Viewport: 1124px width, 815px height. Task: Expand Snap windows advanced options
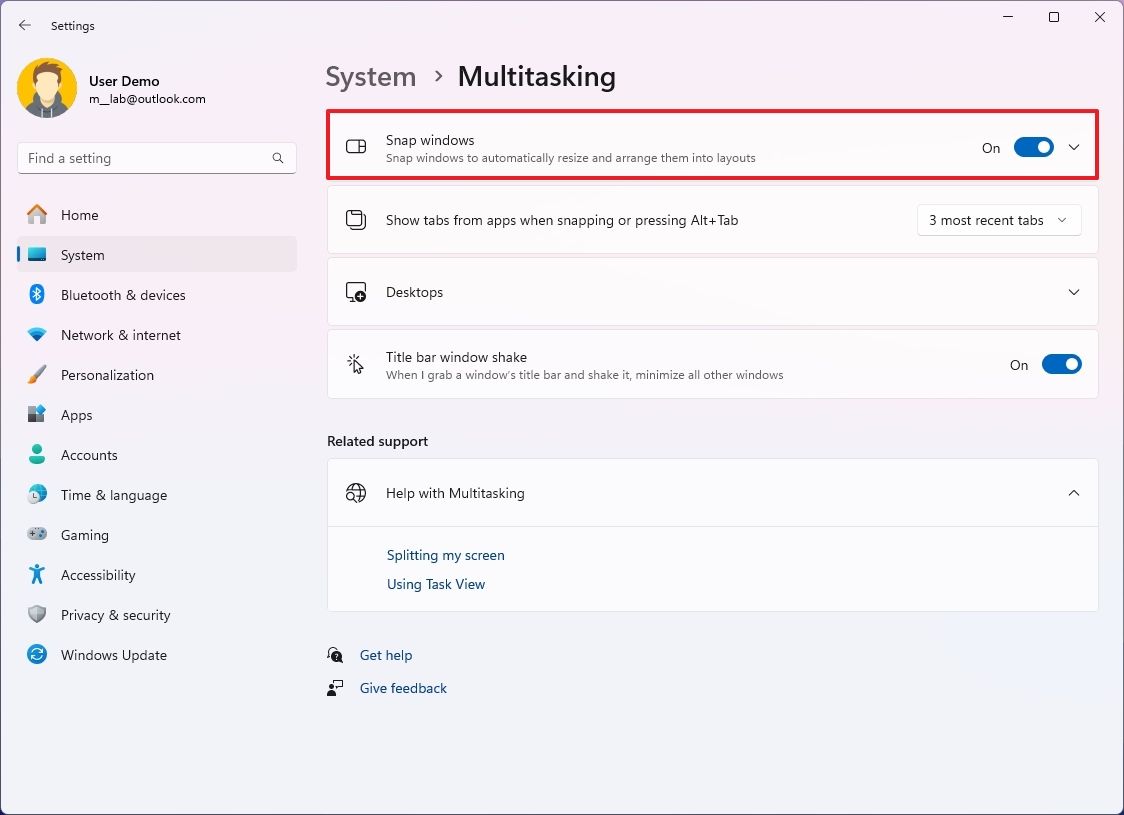tap(1074, 146)
